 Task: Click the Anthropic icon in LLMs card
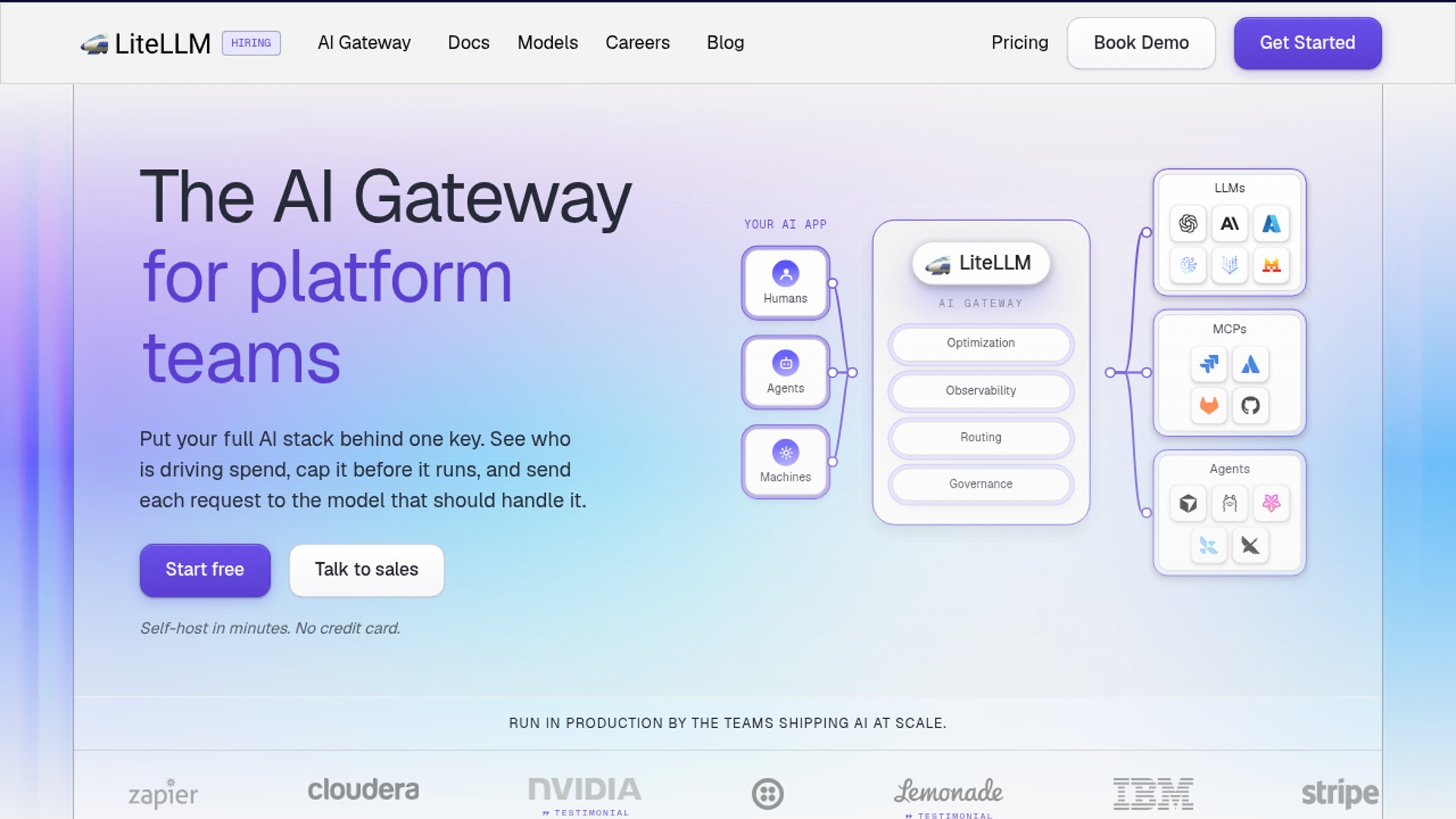point(1229,224)
